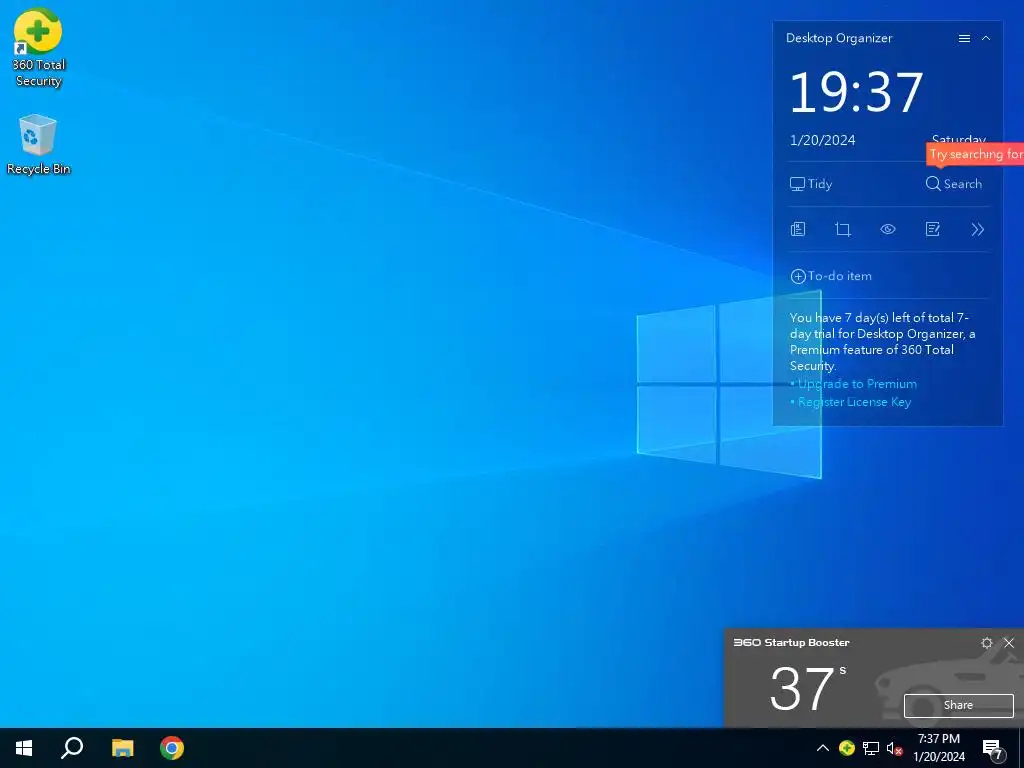Select the Recycle Bin desktop icon
This screenshot has height=768, width=1024.
tap(38, 144)
